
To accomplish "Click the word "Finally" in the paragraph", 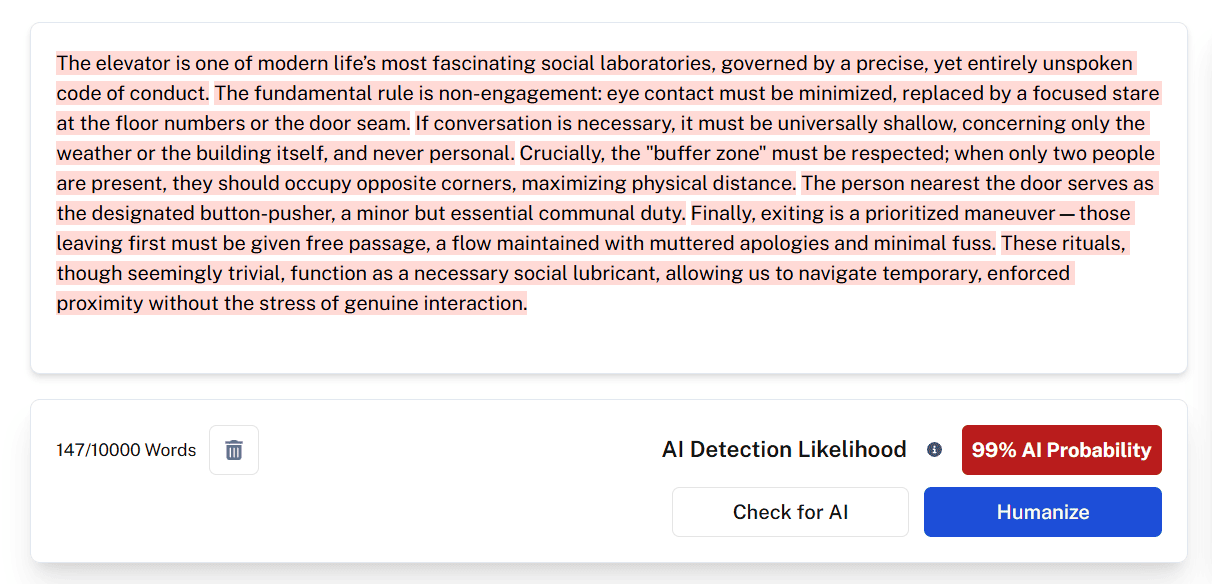I will pos(720,214).
